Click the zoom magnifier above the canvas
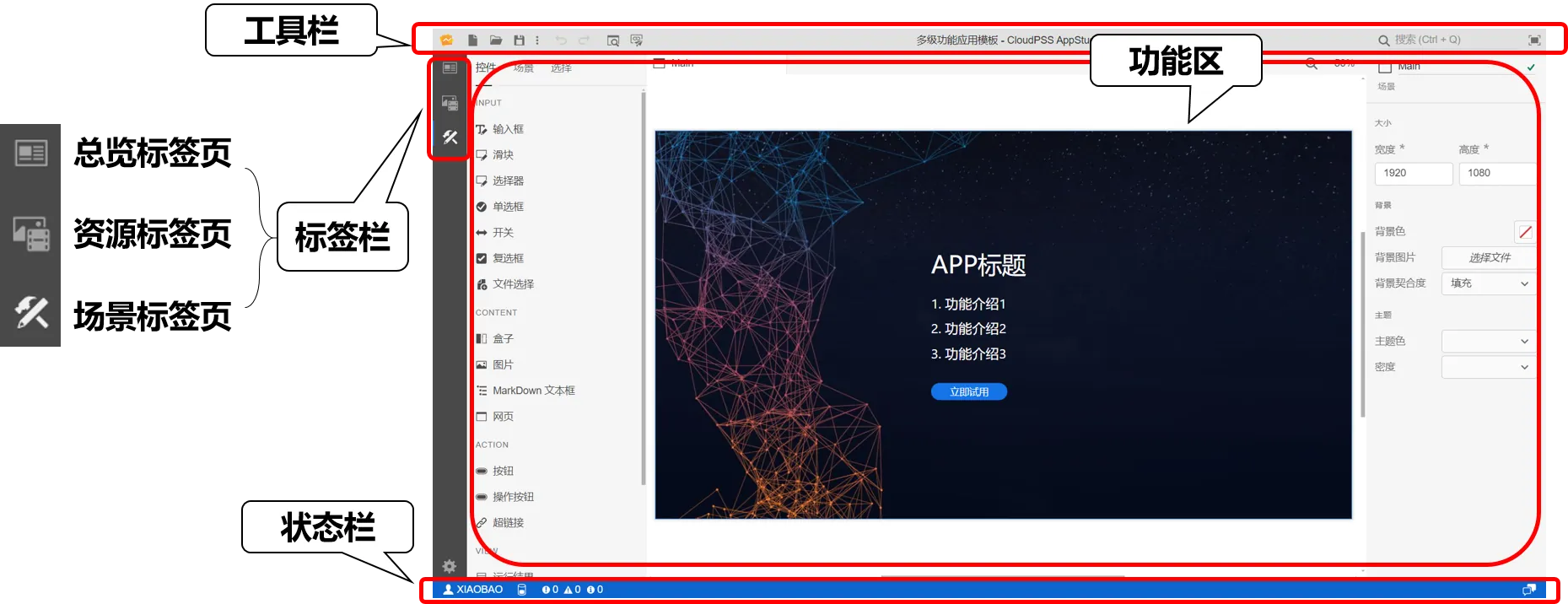The height and width of the screenshot is (604, 1568). [1312, 63]
